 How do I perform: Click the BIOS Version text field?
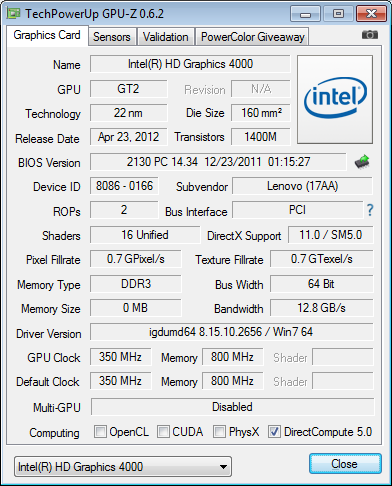click(218, 162)
